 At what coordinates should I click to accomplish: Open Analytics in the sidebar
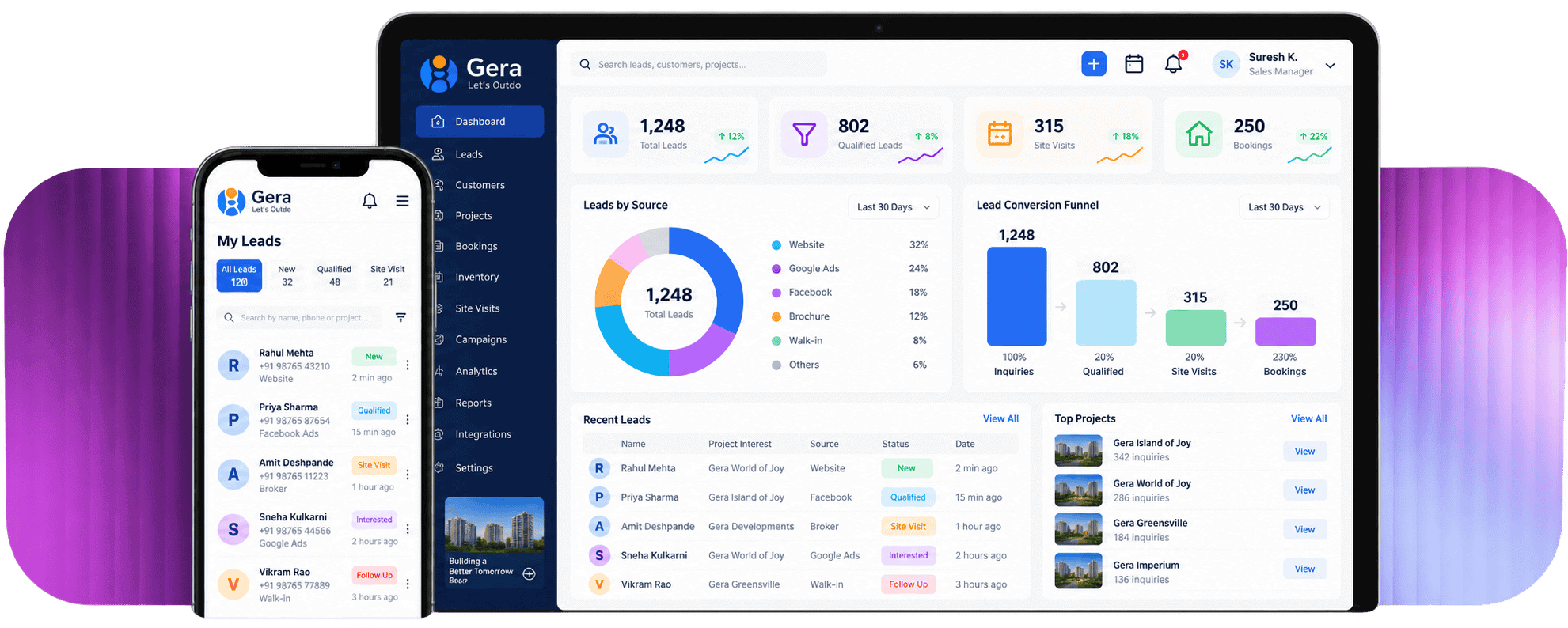[476, 371]
